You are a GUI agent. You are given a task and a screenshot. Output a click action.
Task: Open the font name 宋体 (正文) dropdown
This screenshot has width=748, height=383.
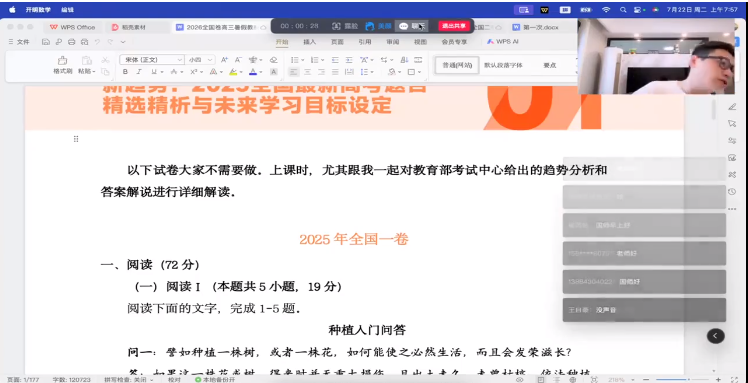click(x=180, y=60)
